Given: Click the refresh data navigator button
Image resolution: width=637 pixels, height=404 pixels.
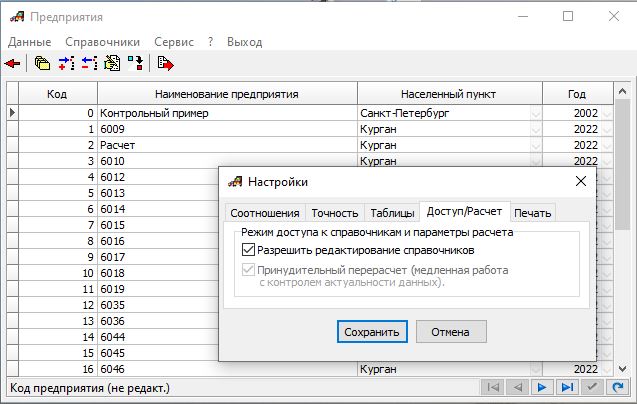Looking at the screenshot, I should 618,387.
